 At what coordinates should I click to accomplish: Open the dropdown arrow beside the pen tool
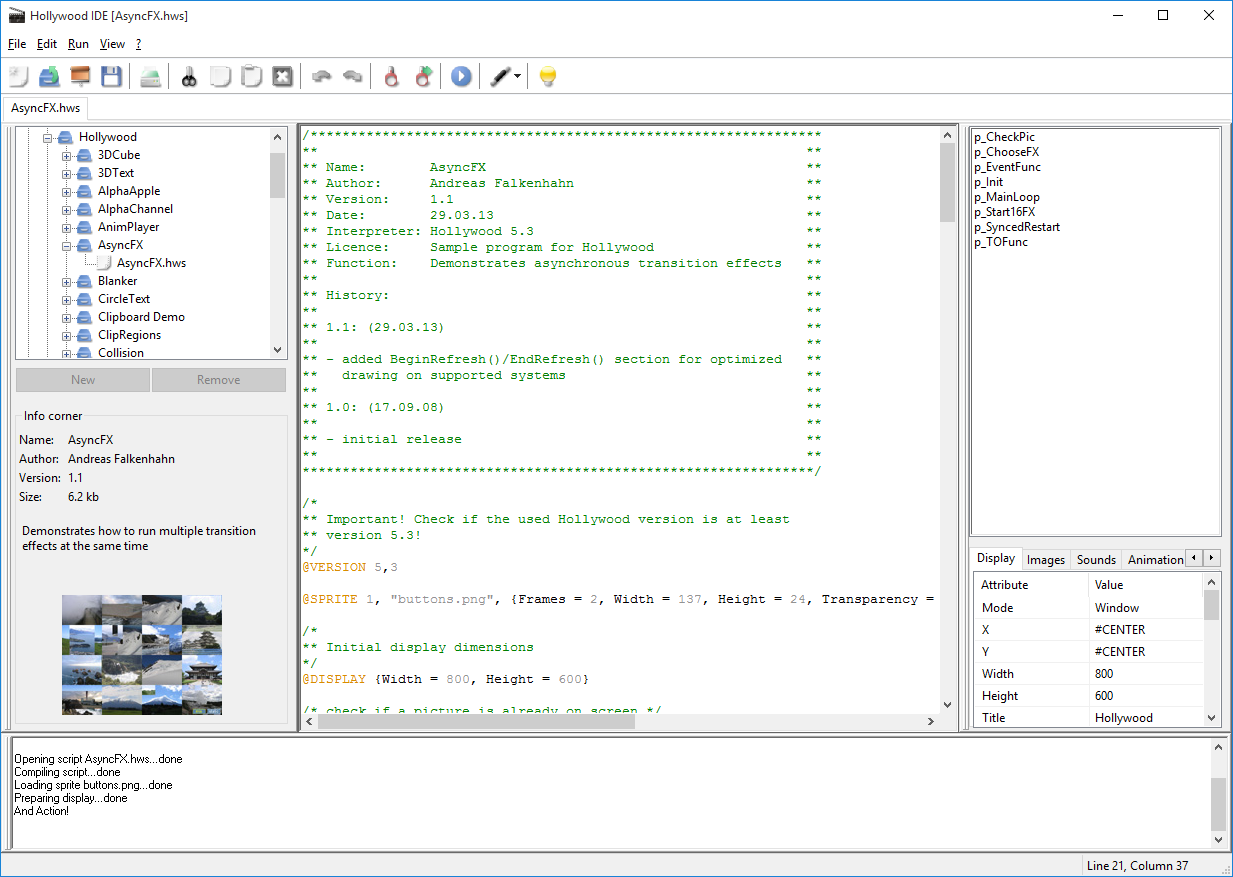(517, 76)
